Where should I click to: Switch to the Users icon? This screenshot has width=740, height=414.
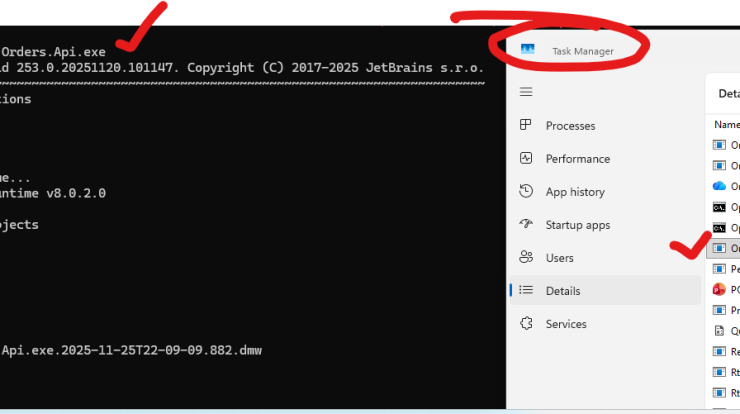click(526, 258)
